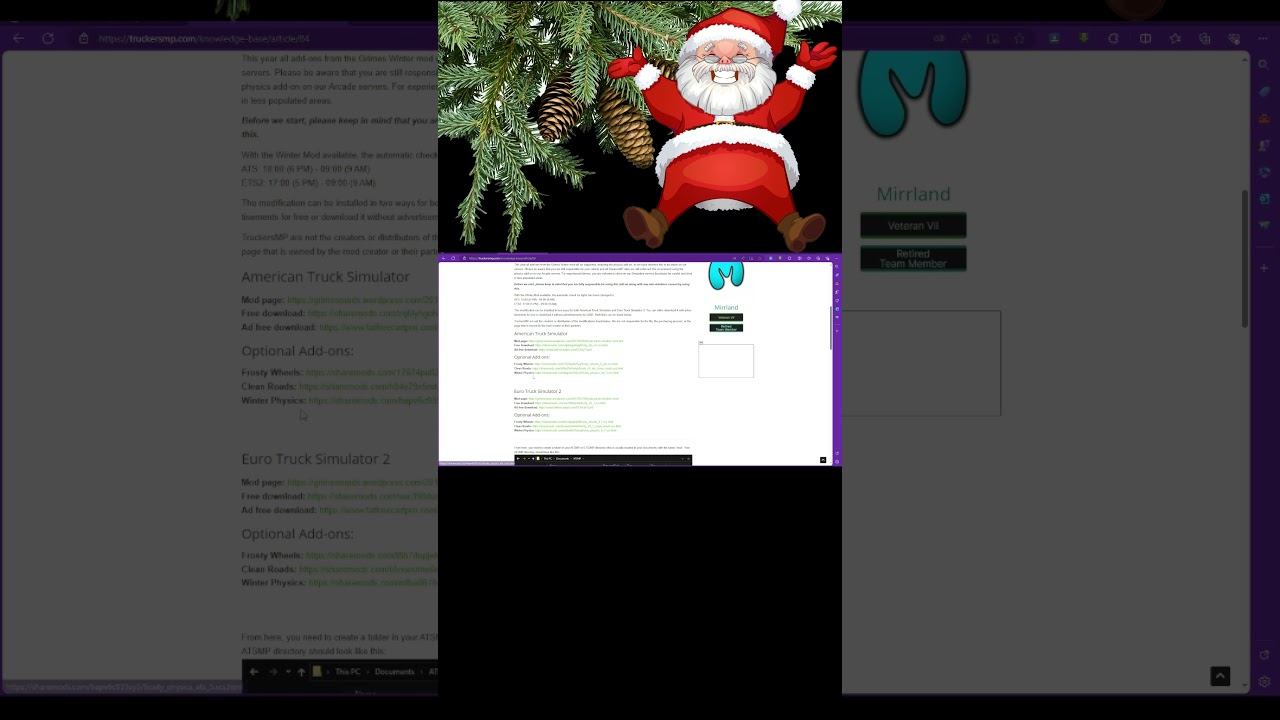1280x720 pixels.
Task: Select the Euro Truck Simulator 2 heading
Action: tap(538, 391)
